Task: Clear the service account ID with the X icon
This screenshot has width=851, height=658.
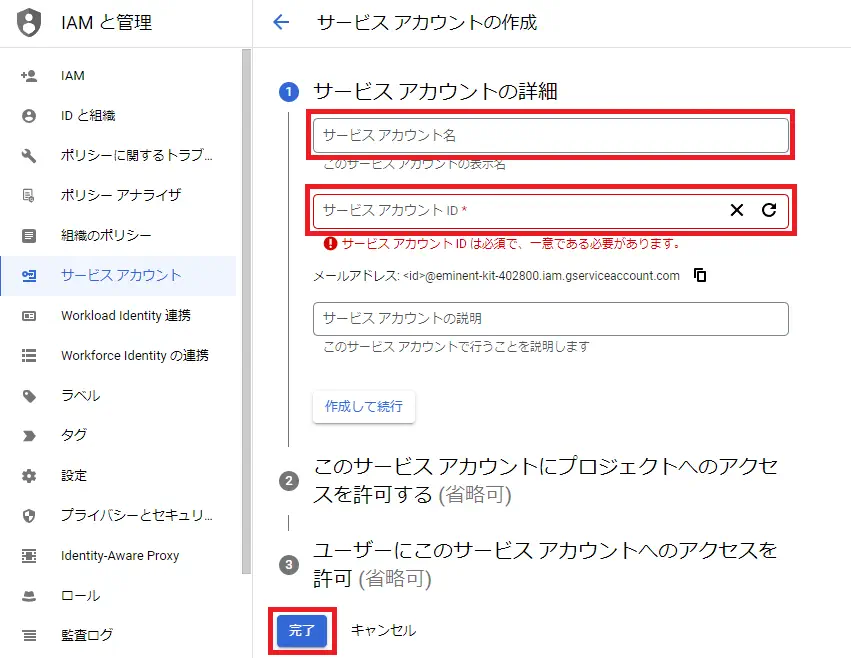Action: click(x=737, y=210)
